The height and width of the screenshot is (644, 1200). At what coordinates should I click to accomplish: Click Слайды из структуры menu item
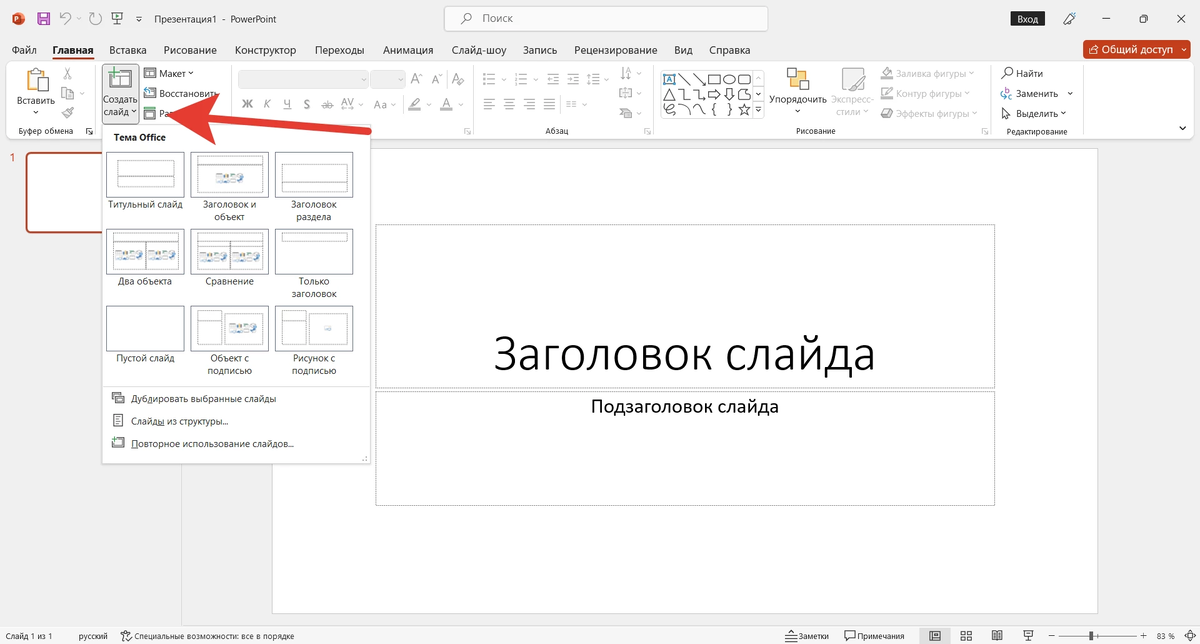pos(180,421)
